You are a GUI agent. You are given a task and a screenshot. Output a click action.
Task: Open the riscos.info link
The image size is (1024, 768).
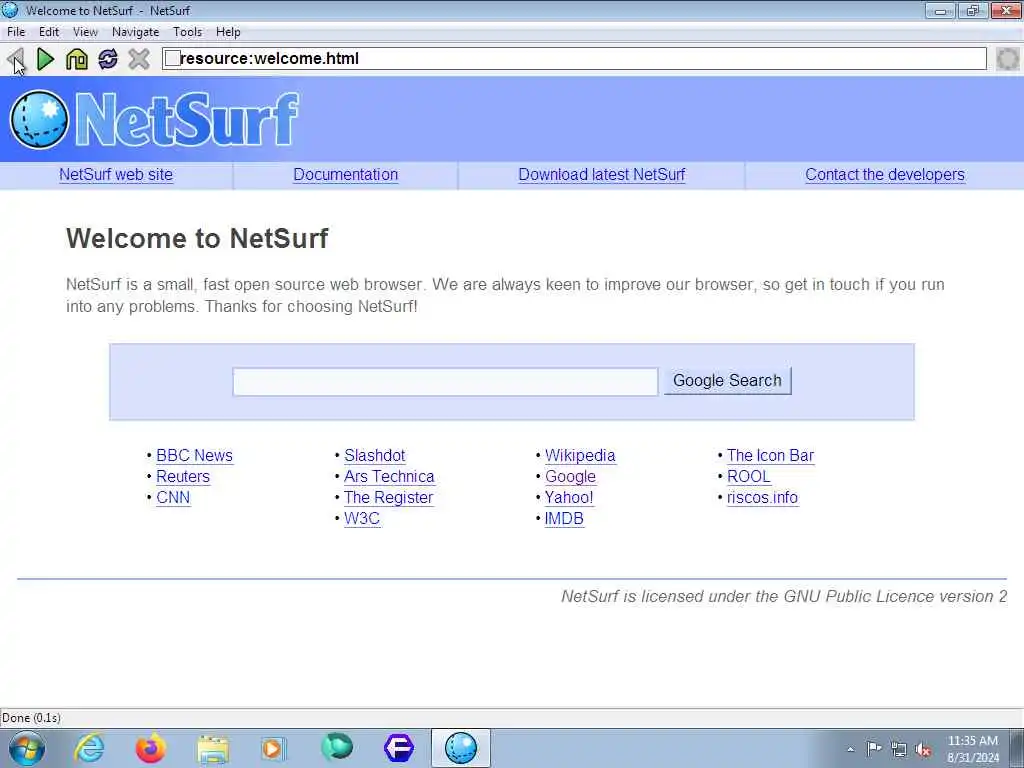click(x=762, y=497)
